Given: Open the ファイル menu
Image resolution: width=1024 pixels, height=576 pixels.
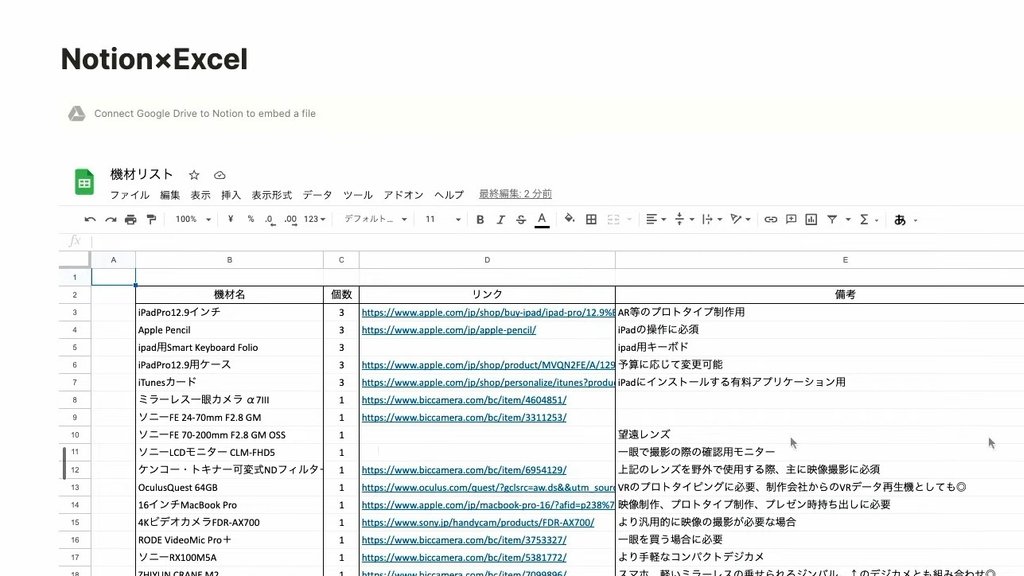Looking at the screenshot, I should (x=129, y=195).
